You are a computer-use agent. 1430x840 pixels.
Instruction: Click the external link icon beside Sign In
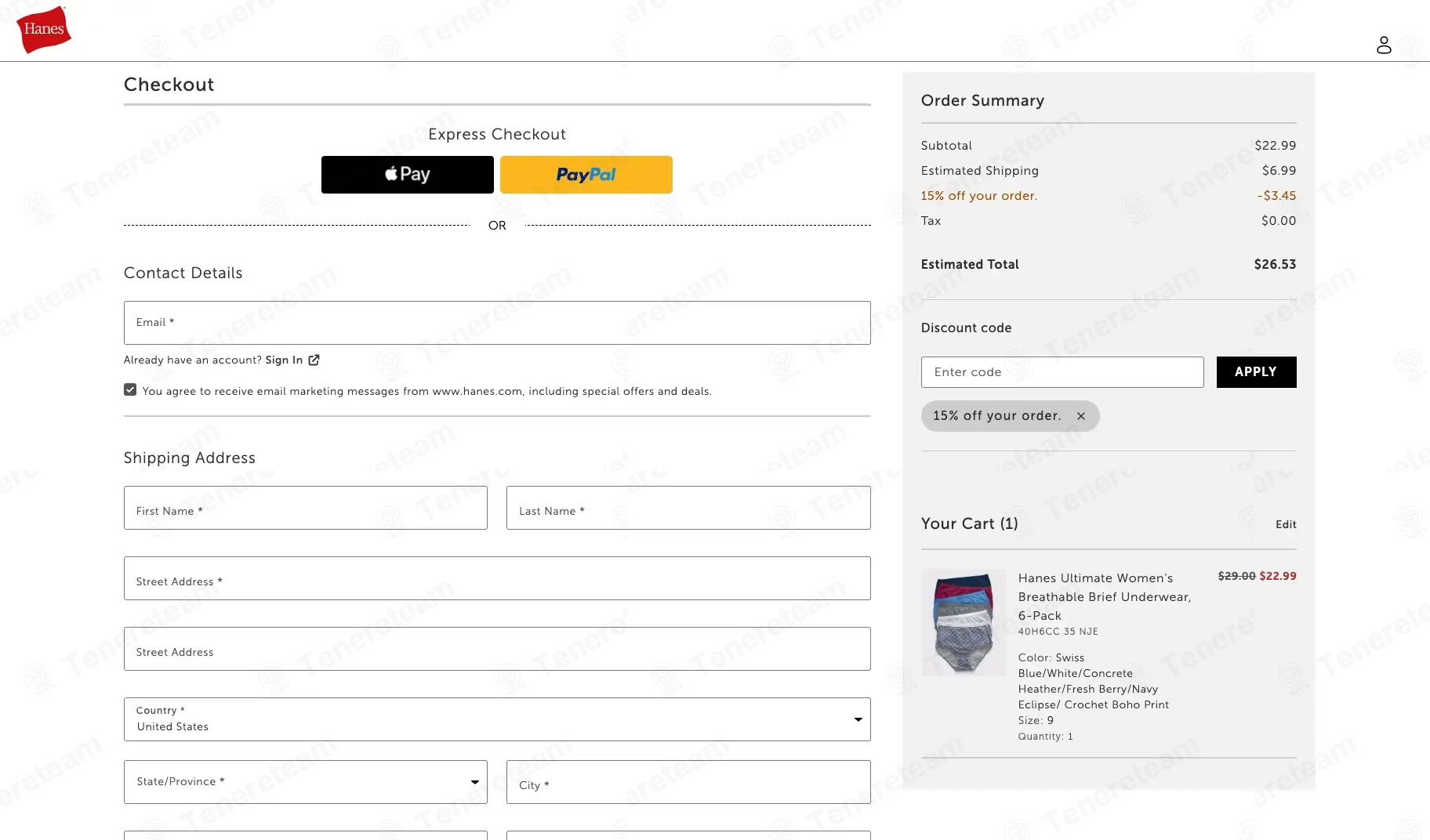(314, 360)
